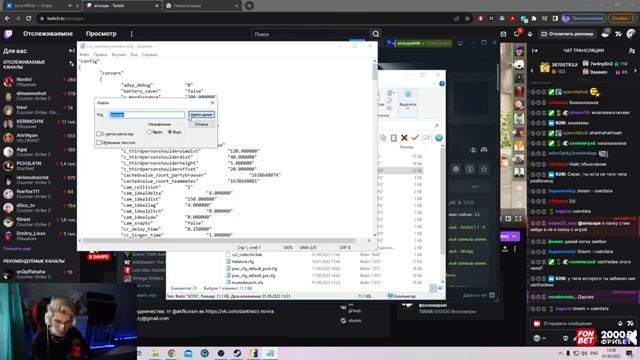Close the Find dialog with X

click(212, 103)
